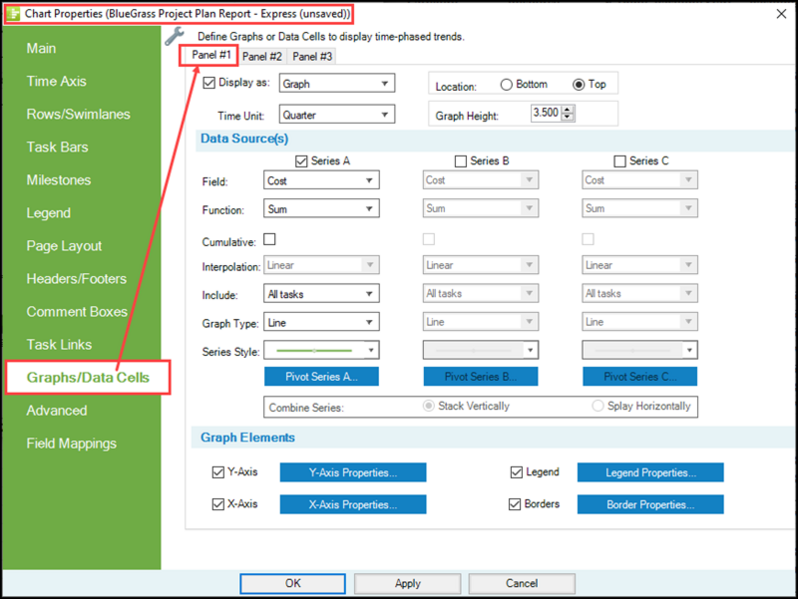Click the OK button
The width and height of the screenshot is (798, 599).
[293, 583]
